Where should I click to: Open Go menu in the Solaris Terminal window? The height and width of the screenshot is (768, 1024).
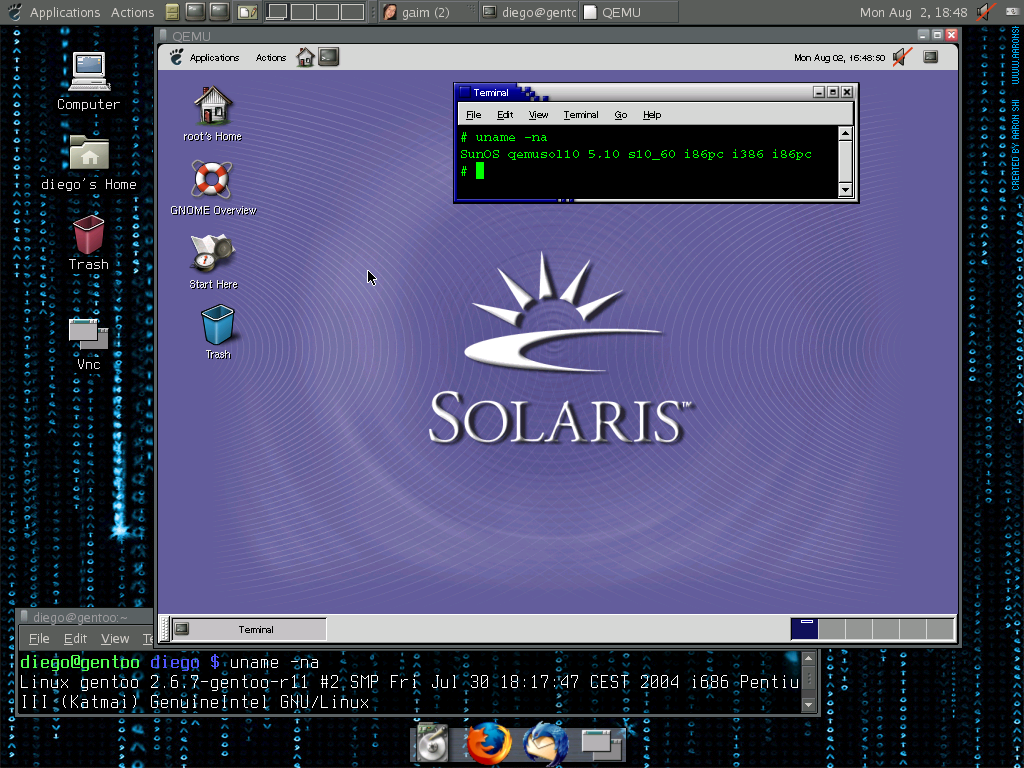[620, 115]
